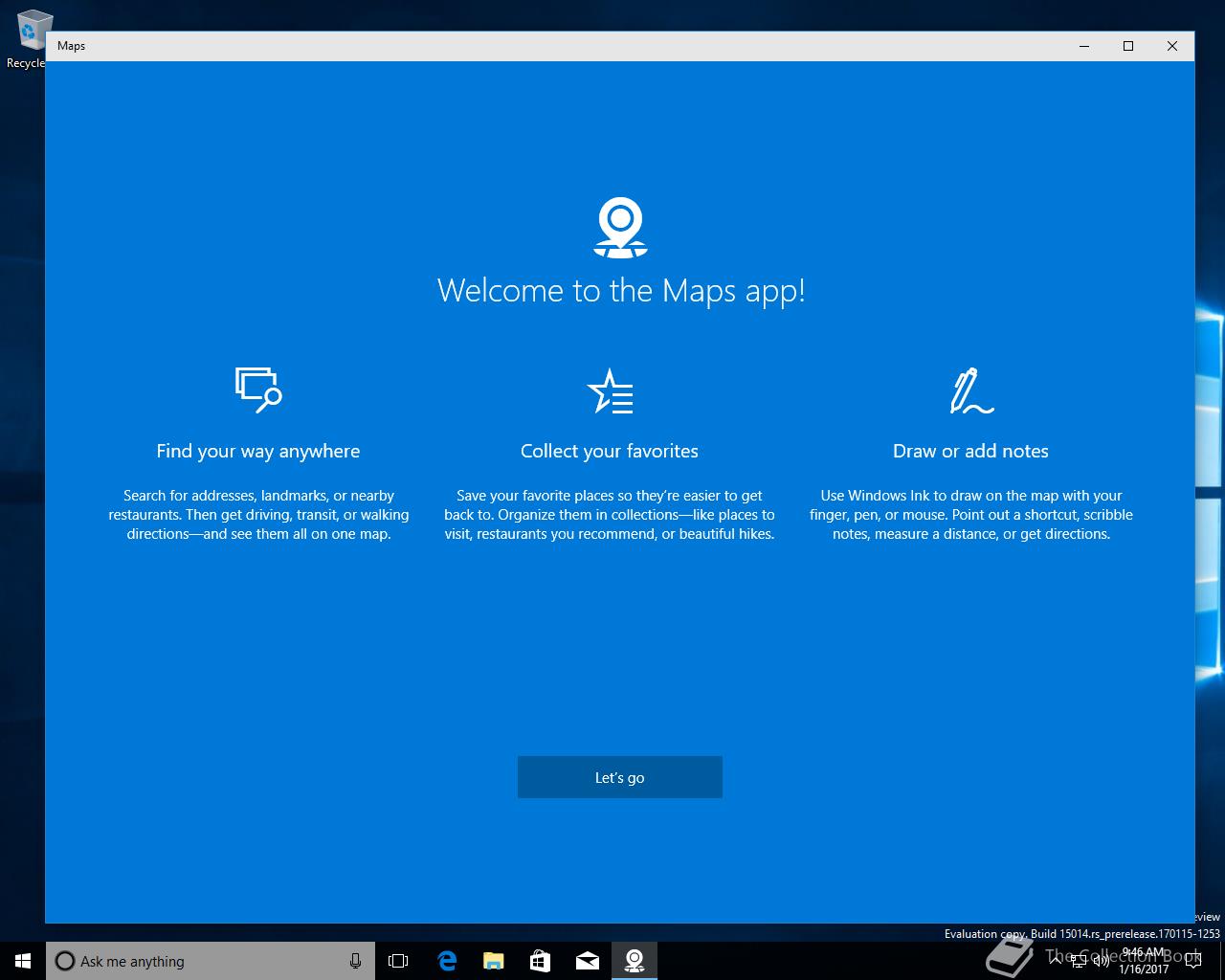The height and width of the screenshot is (980, 1225).
Task: Open Task View from the taskbar
Action: click(398, 961)
